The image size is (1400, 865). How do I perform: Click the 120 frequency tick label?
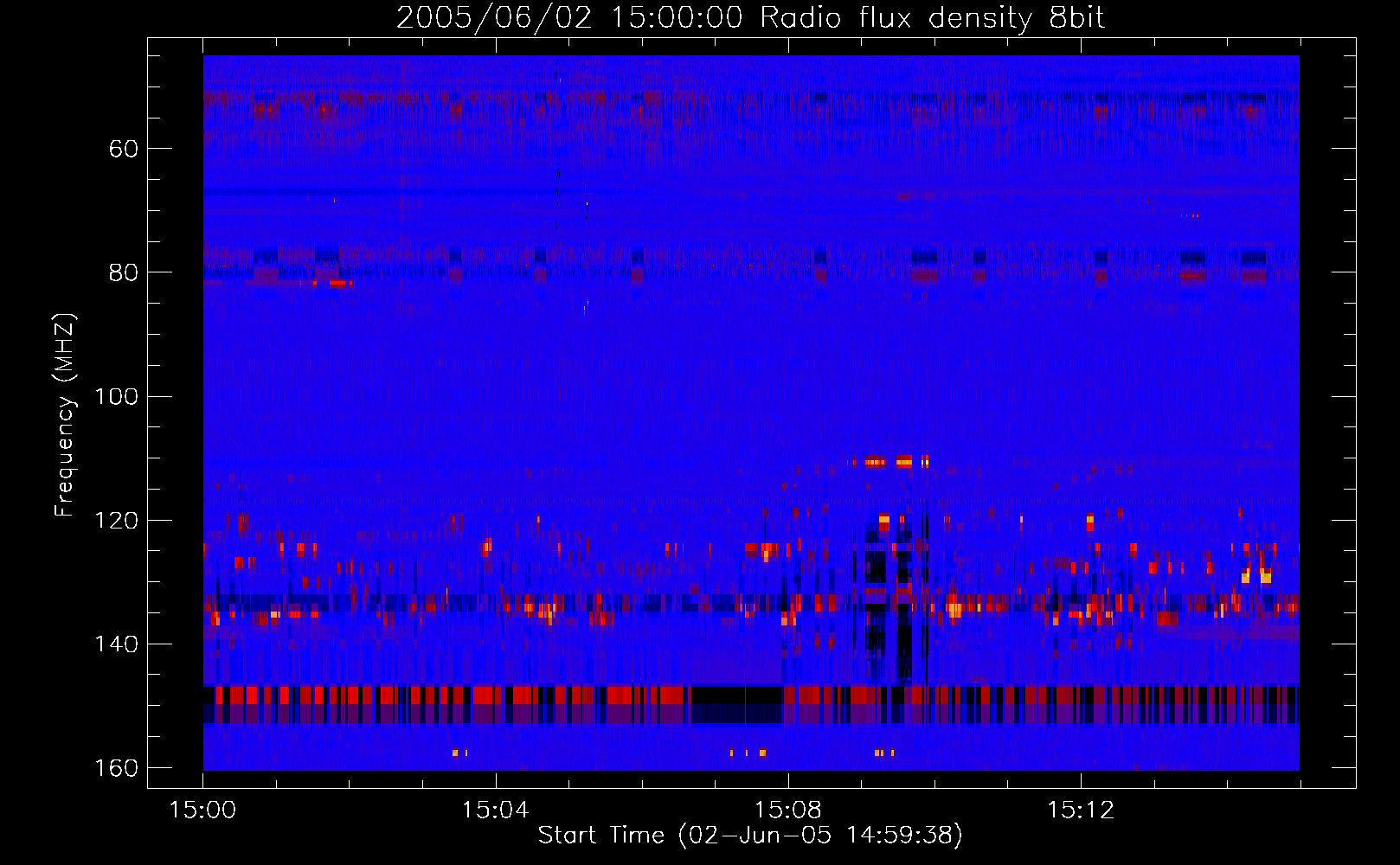116,520
